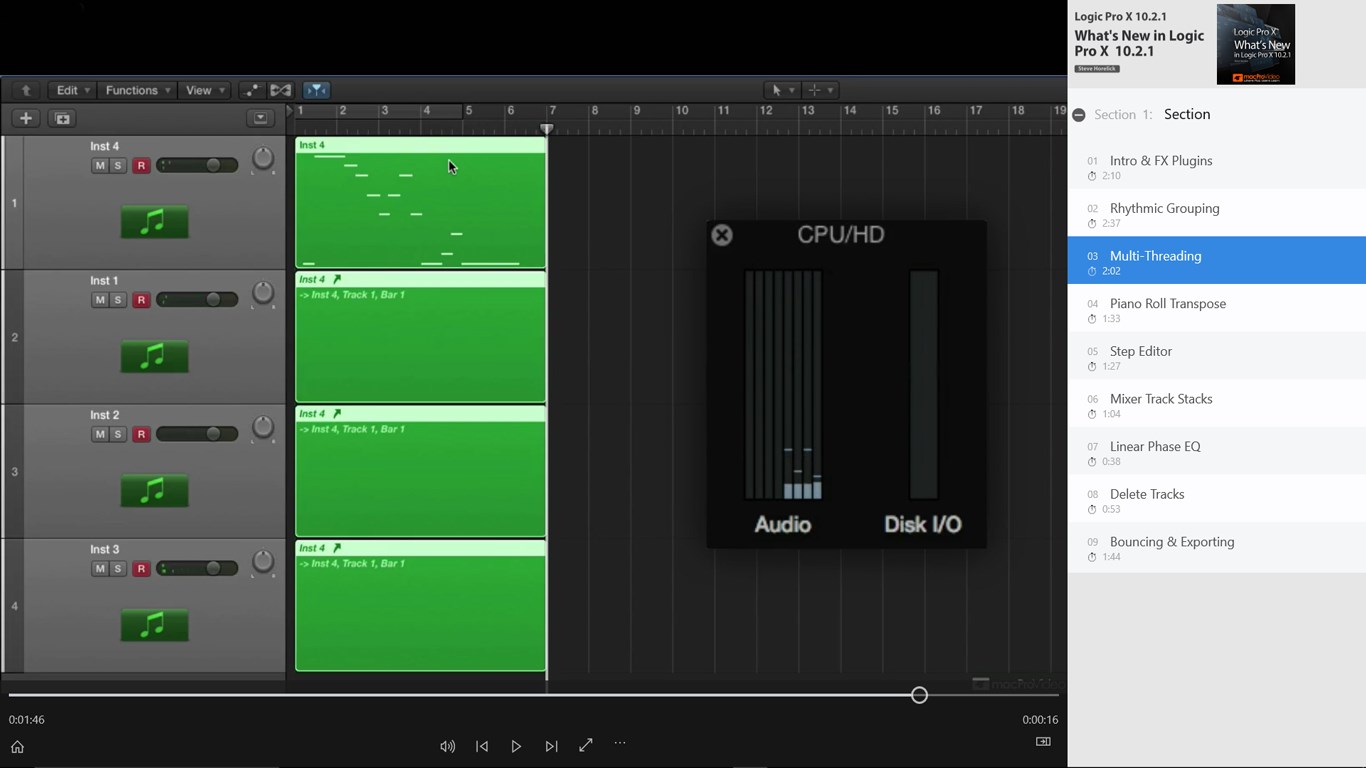Screen dimensions: 1366x768
Task: Collapse Section 1 in the course list
Action: pyautogui.click(x=1079, y=115)
